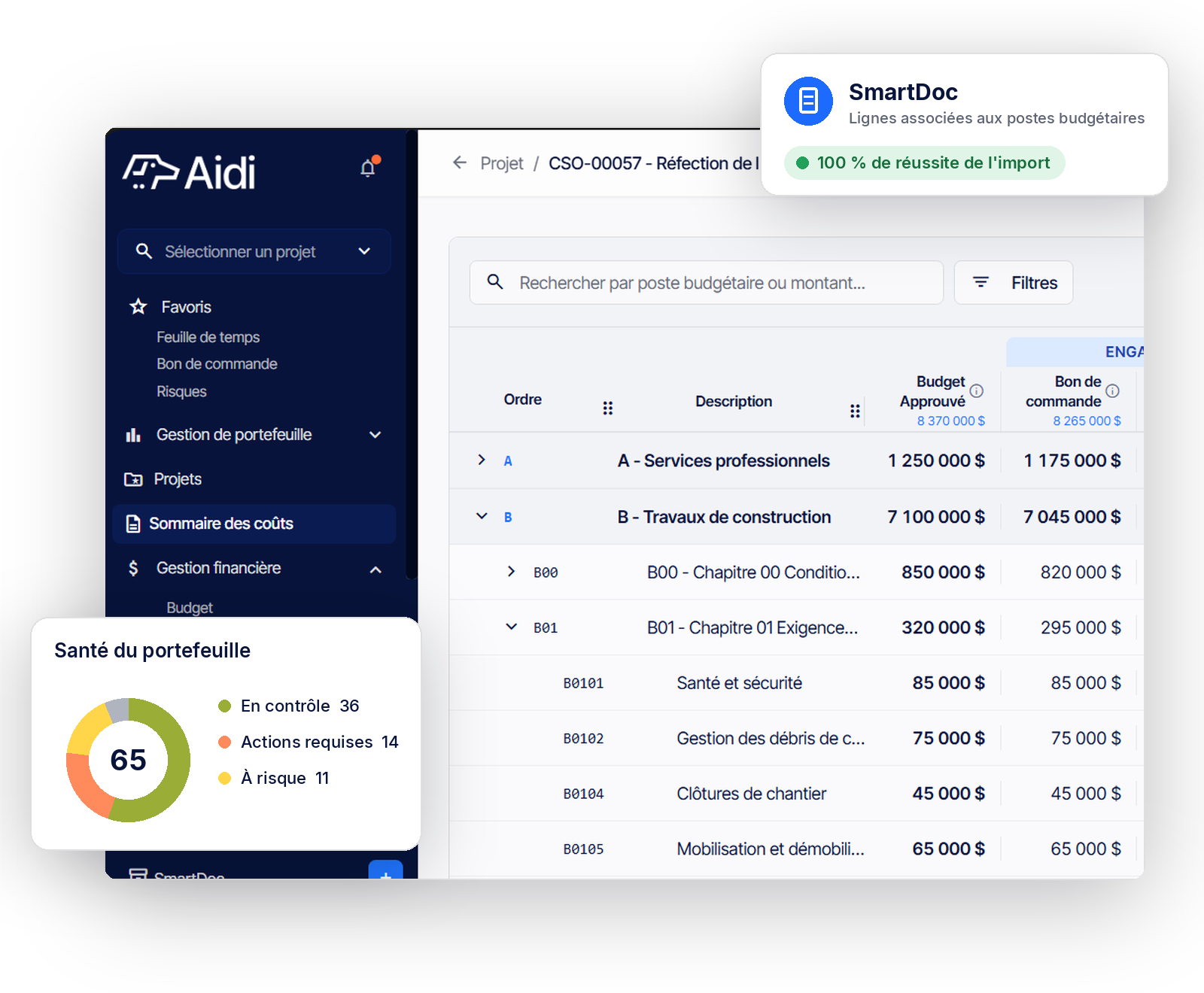Click the Budget Approuvé total 8 370 000 $
Viewport: 1204px width, 993px height.
950,421
